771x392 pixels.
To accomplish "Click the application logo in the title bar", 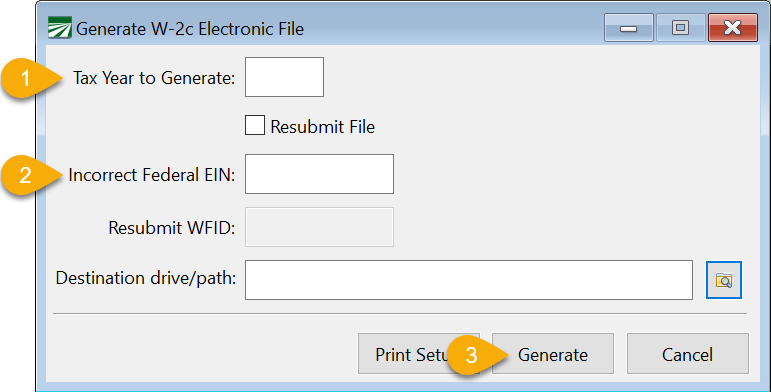I will [x=60, y=28].
